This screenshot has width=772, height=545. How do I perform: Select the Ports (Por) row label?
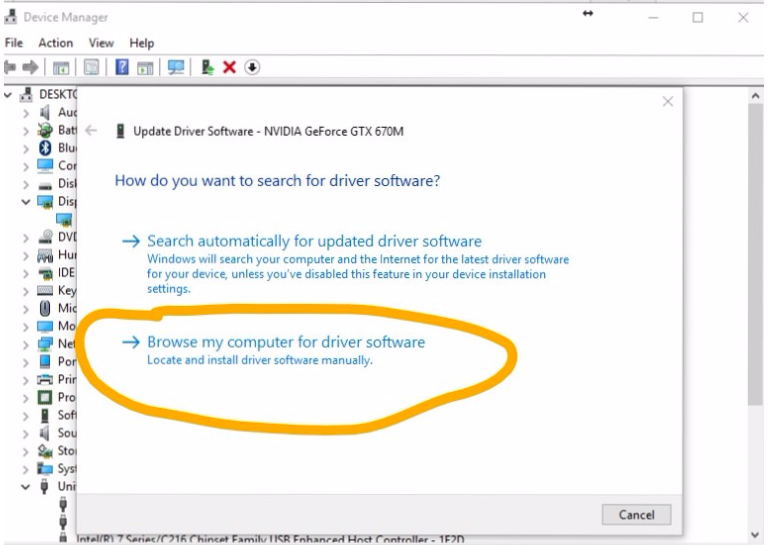pyautogui.click(x=67, y=361)
